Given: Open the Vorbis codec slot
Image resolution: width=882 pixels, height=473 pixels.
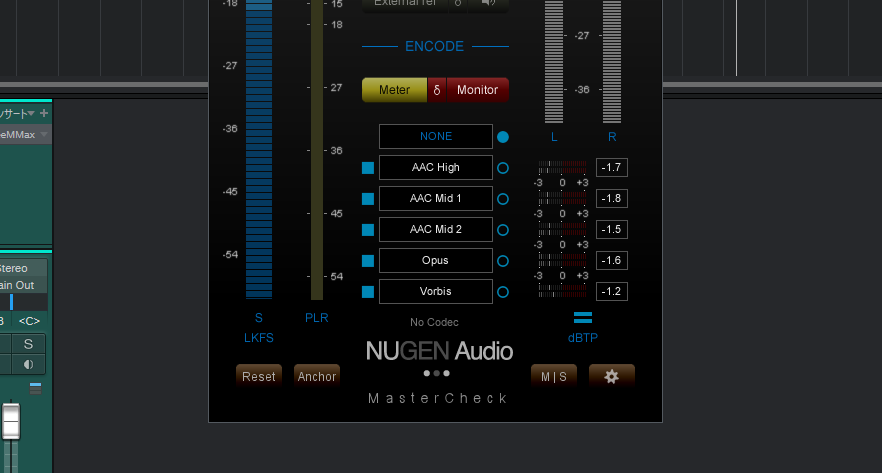Looking at the screenshot, I should click(x=436, y=291).
